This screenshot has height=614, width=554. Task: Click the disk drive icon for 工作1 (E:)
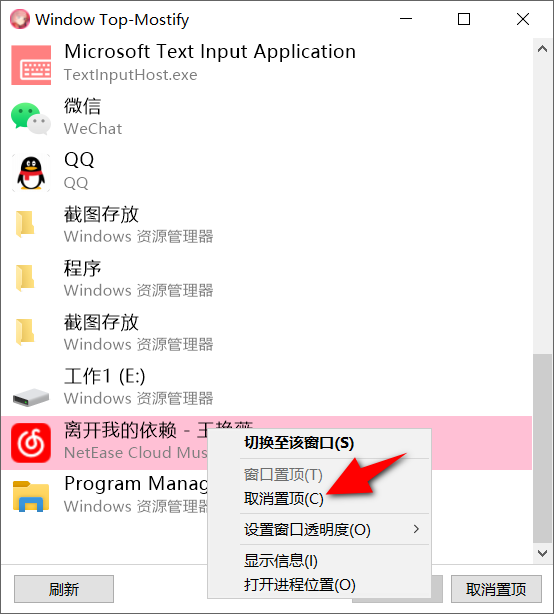click(x=31, y=397)
